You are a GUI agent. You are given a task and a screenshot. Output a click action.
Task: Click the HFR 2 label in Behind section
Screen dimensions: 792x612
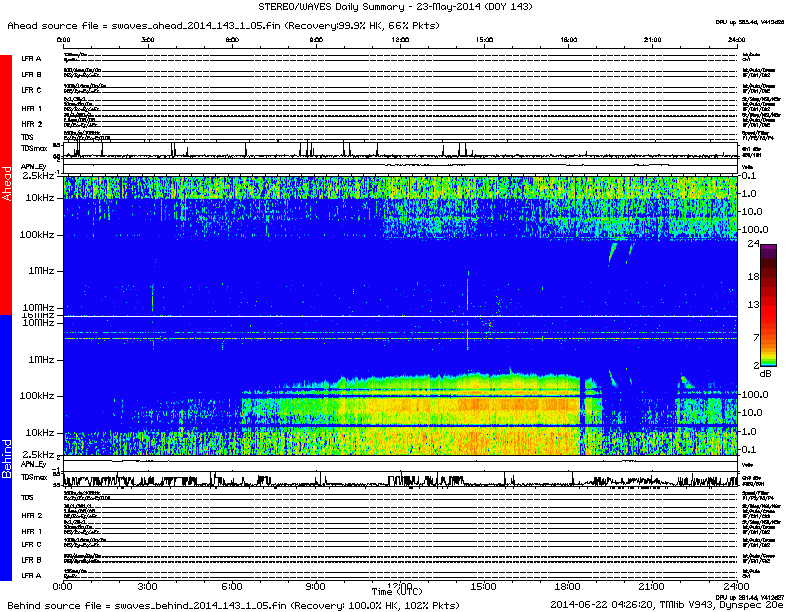pyautogui.click(x=31, y=516)
